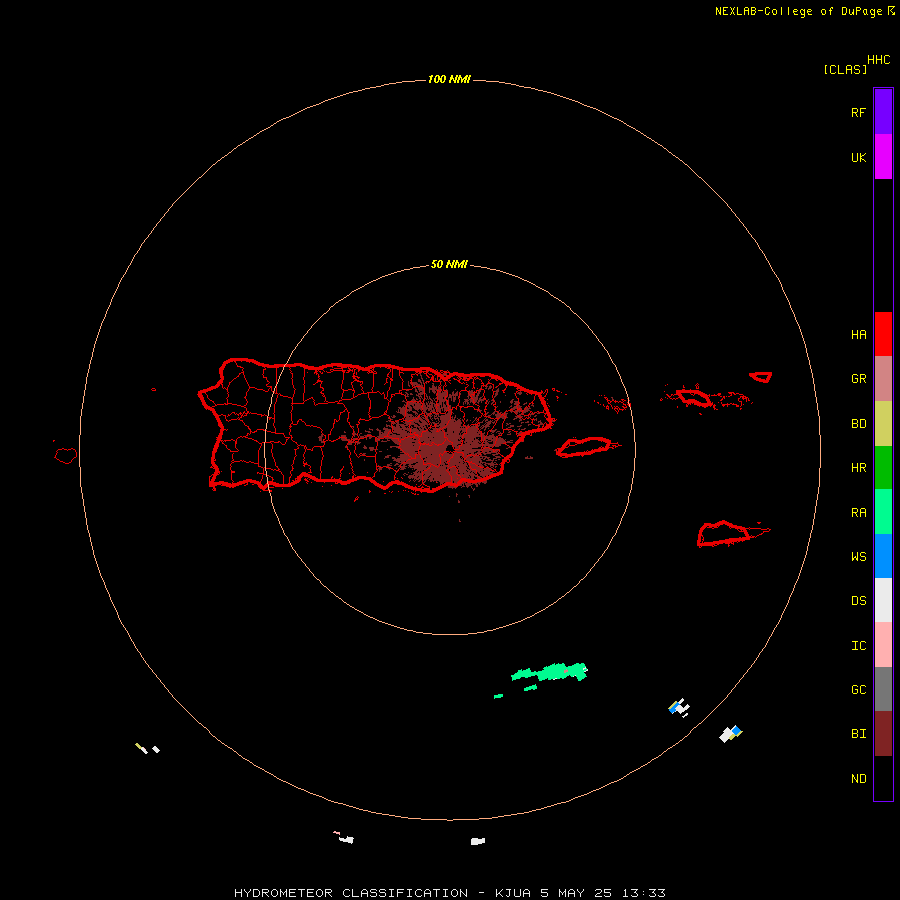Click the IC legend label
This screenshot has width=900, height=900.
coord(858,646)
